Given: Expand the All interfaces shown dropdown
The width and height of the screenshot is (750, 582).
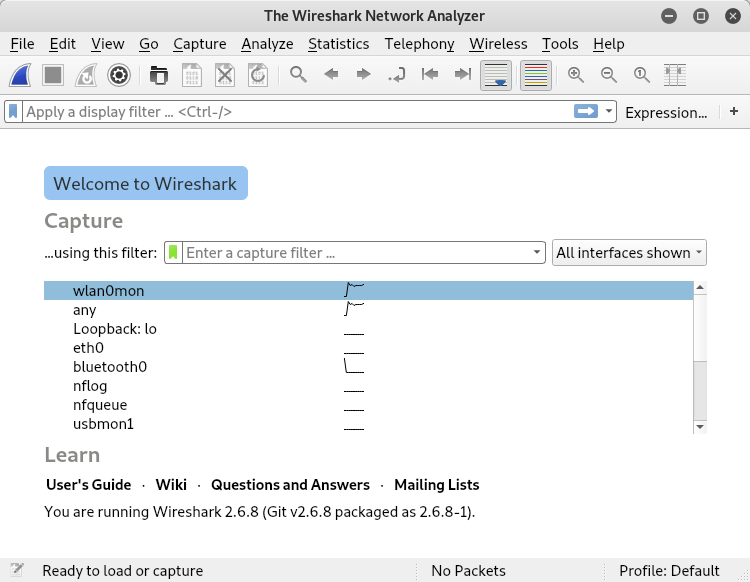Looking at the screenshot, I should (629, 253).
